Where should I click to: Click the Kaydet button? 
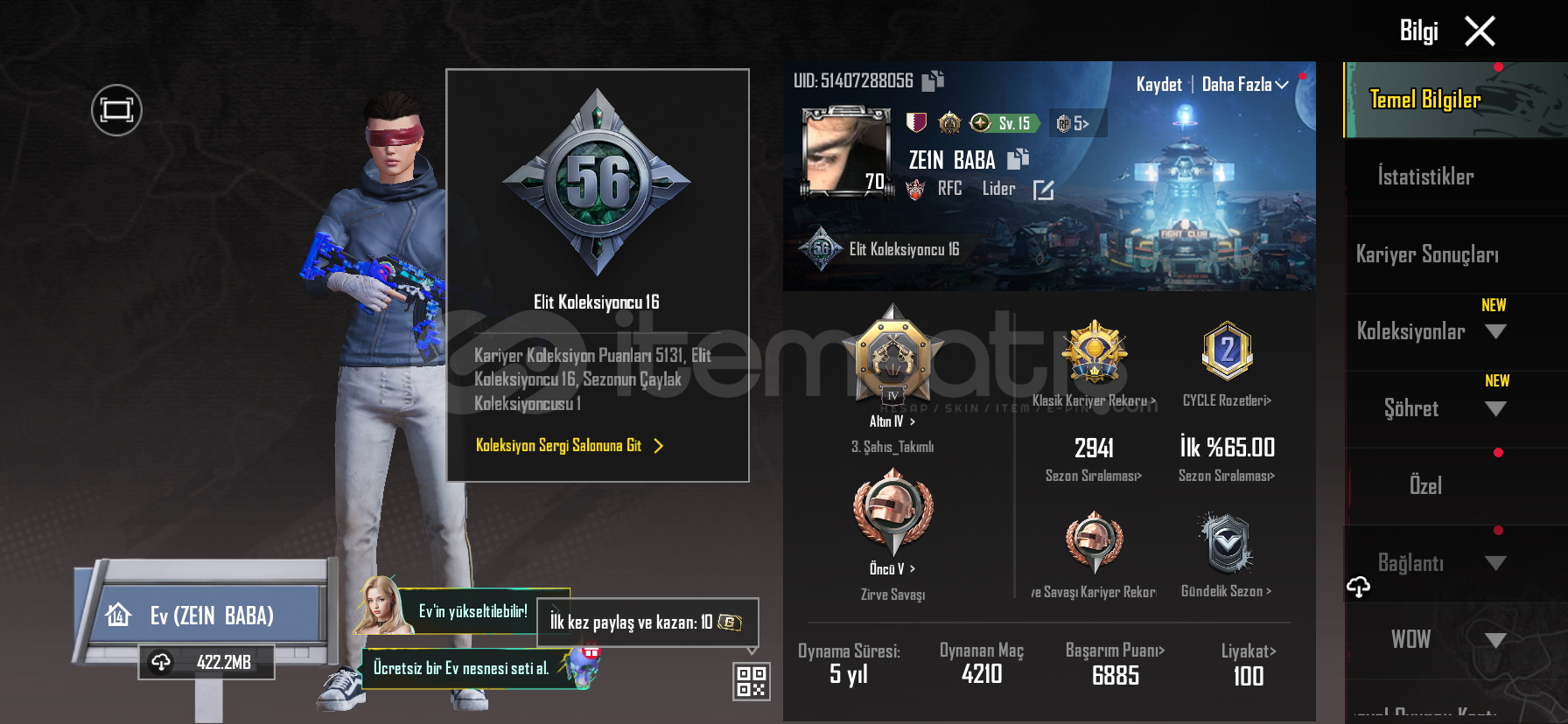pyautogui.click(x=1158, y=84)
